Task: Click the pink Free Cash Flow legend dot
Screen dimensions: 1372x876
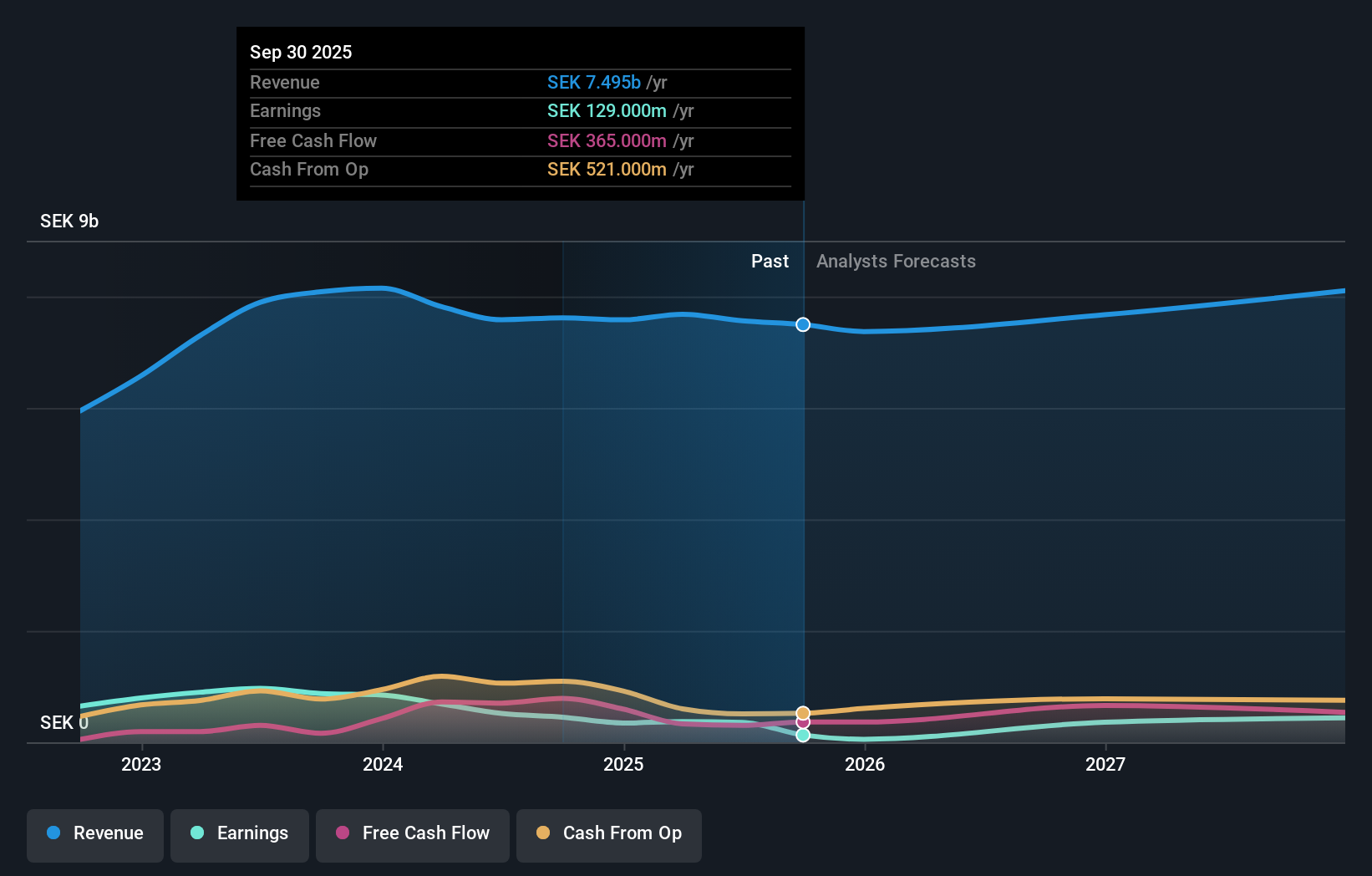Action: coord(343,834)
